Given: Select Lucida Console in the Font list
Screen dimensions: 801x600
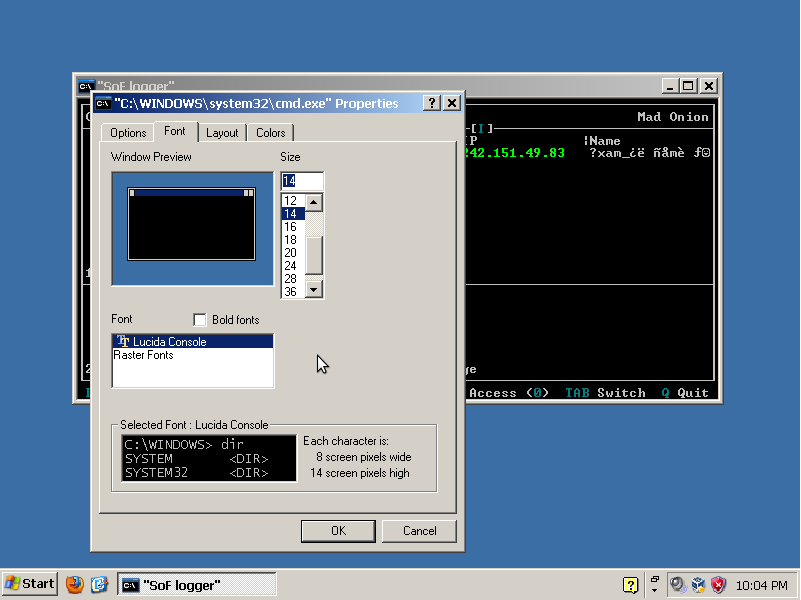Looking at the screenshot, I should click(x=193, y=341).
